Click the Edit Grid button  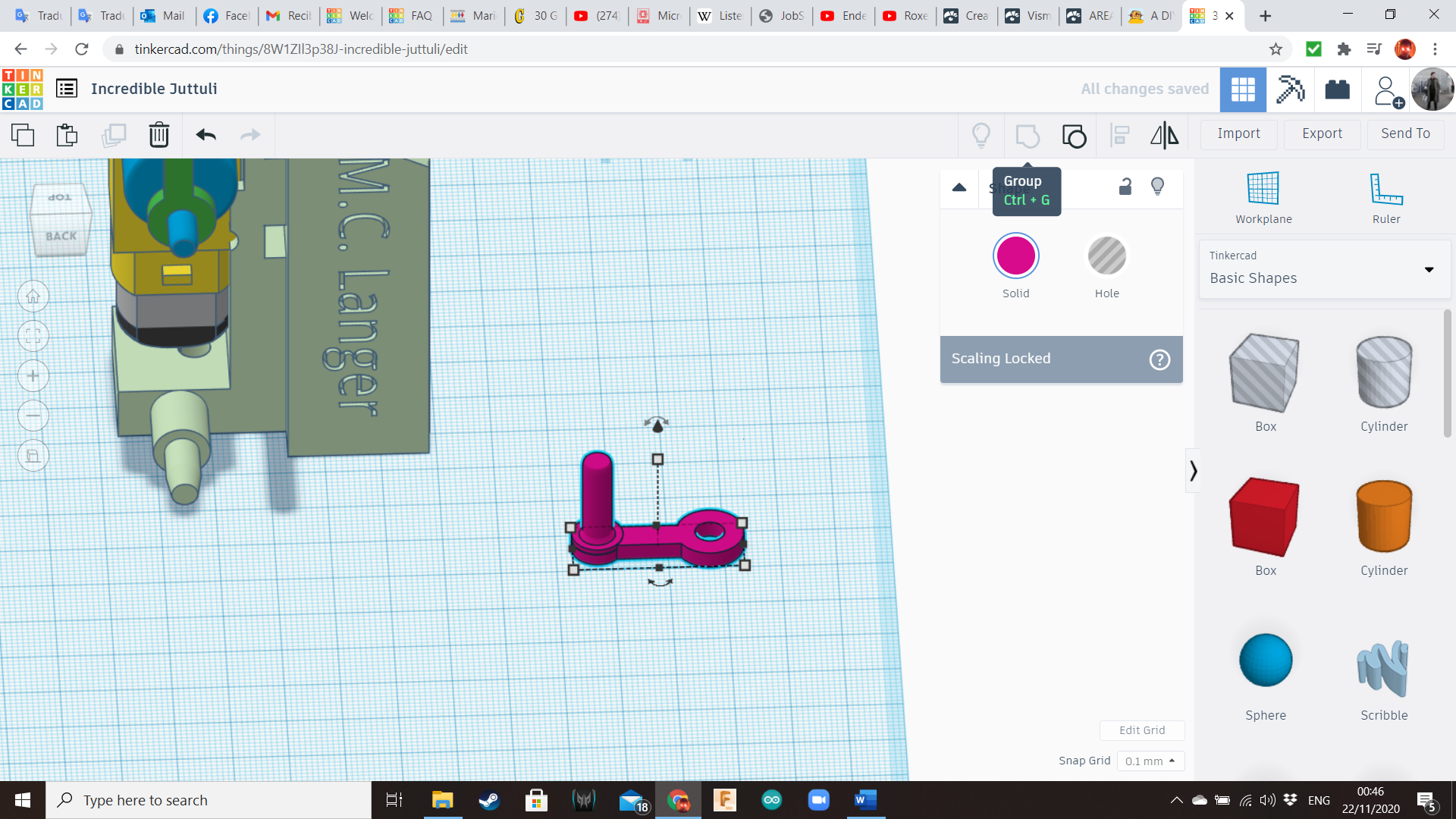[x=1141, y=730]
